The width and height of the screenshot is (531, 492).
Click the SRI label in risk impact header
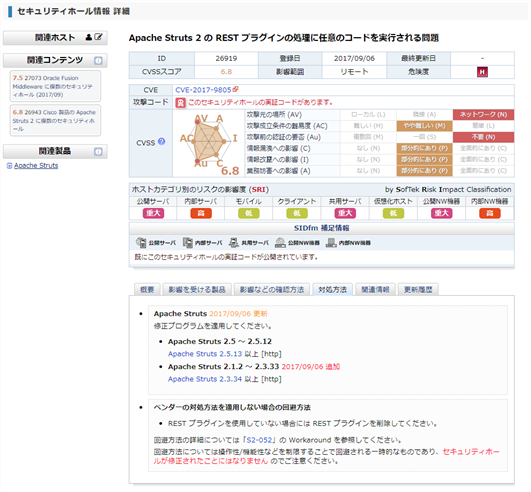coord(258,190)
